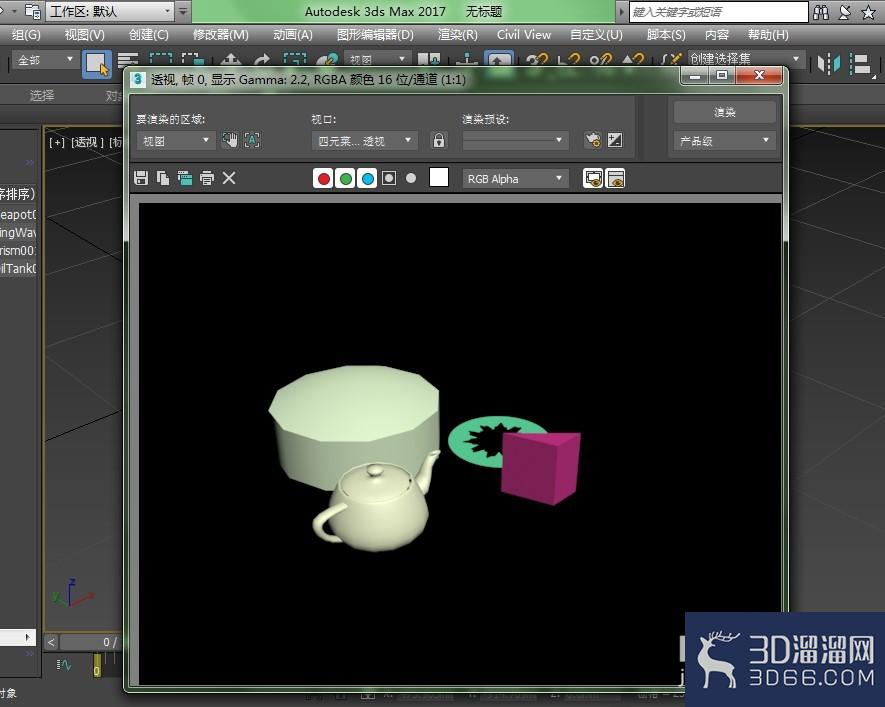Toggle the red channel display

pyautogui.click(x=323, y=178)
